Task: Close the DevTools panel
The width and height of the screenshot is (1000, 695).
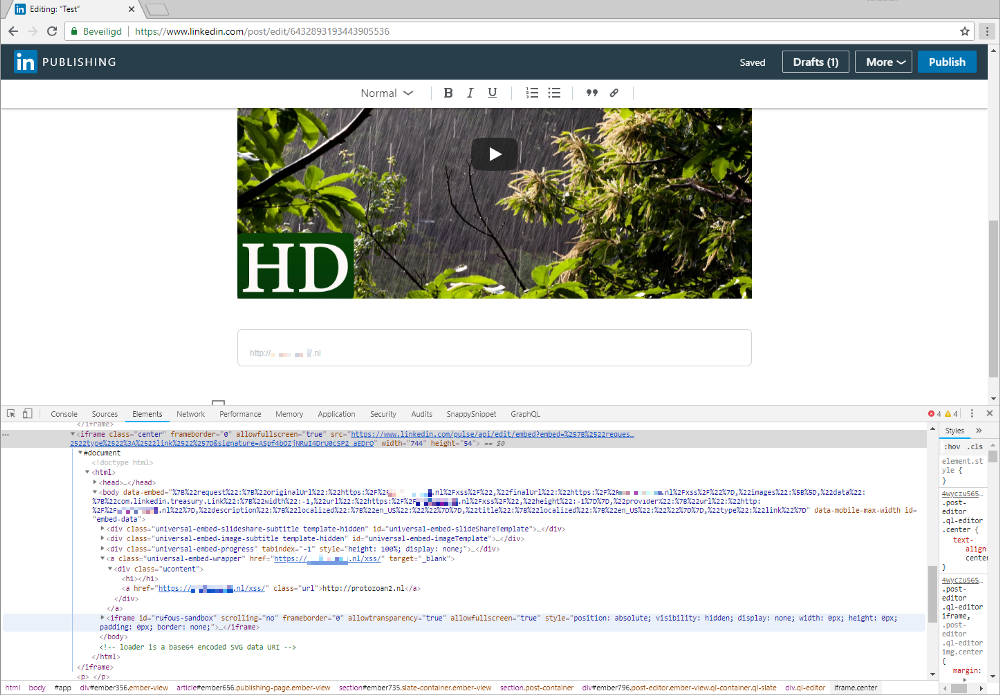Action: click(990, 414)
